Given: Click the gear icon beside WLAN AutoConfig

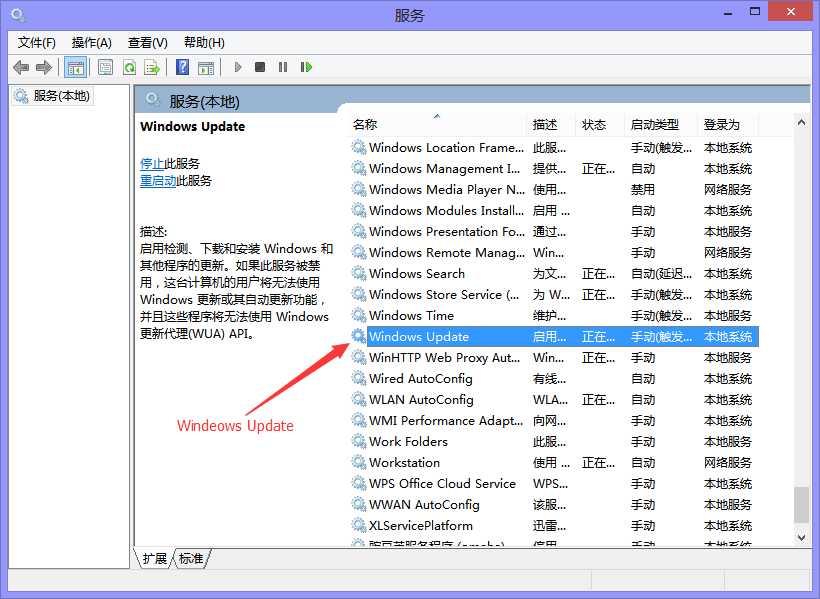Looking at the screenshot, I should click(358, 399).
